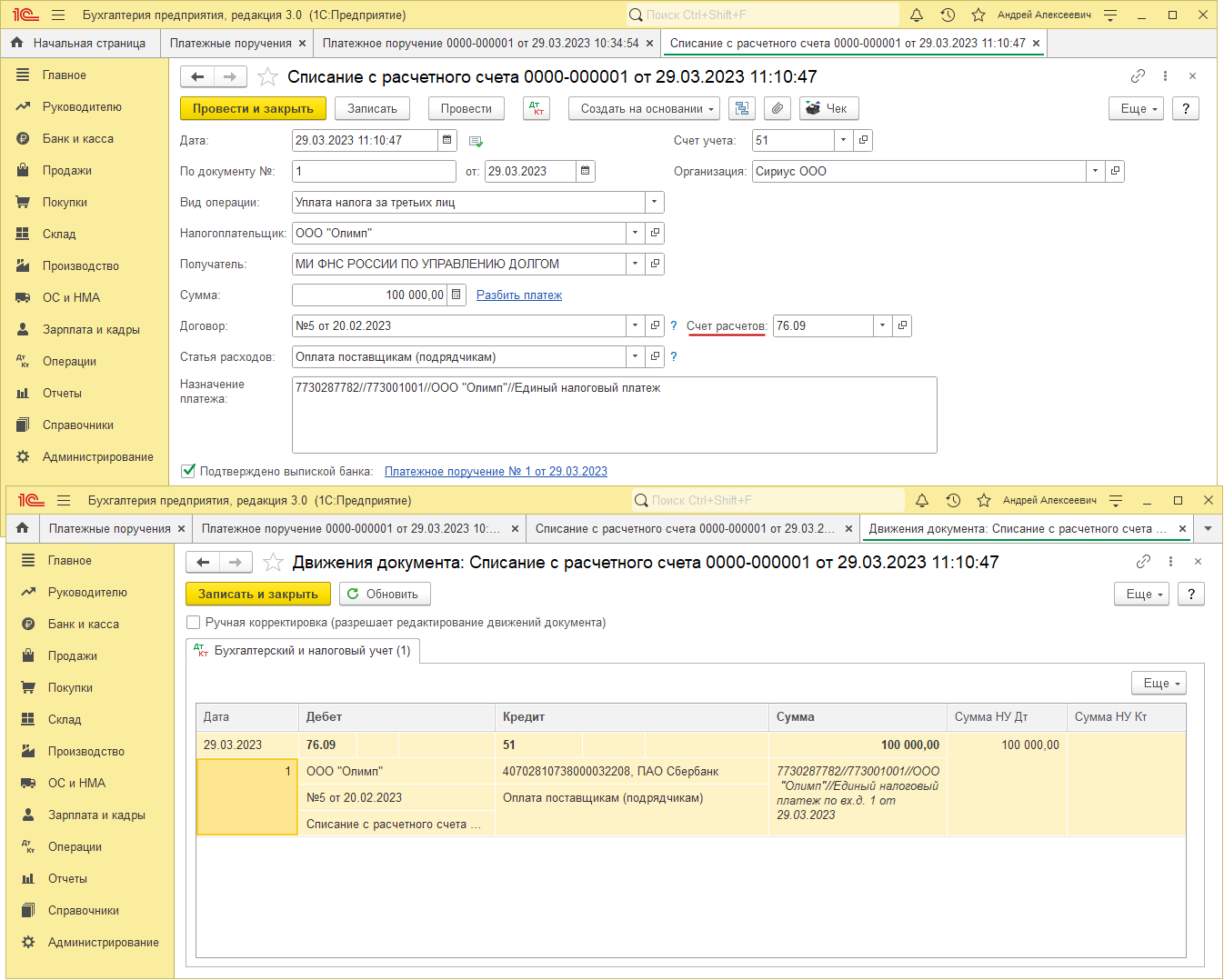Open the Счет учета 51 account card

click(863, 140)
